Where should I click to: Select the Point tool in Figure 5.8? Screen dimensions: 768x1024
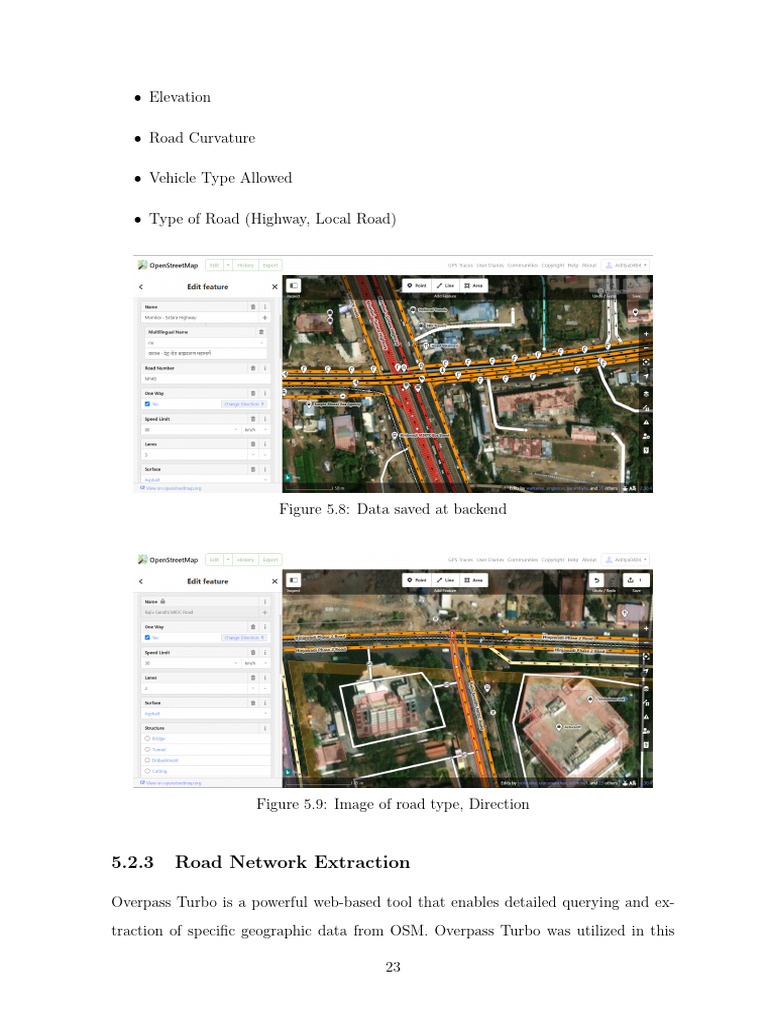(x=417, y=285)
